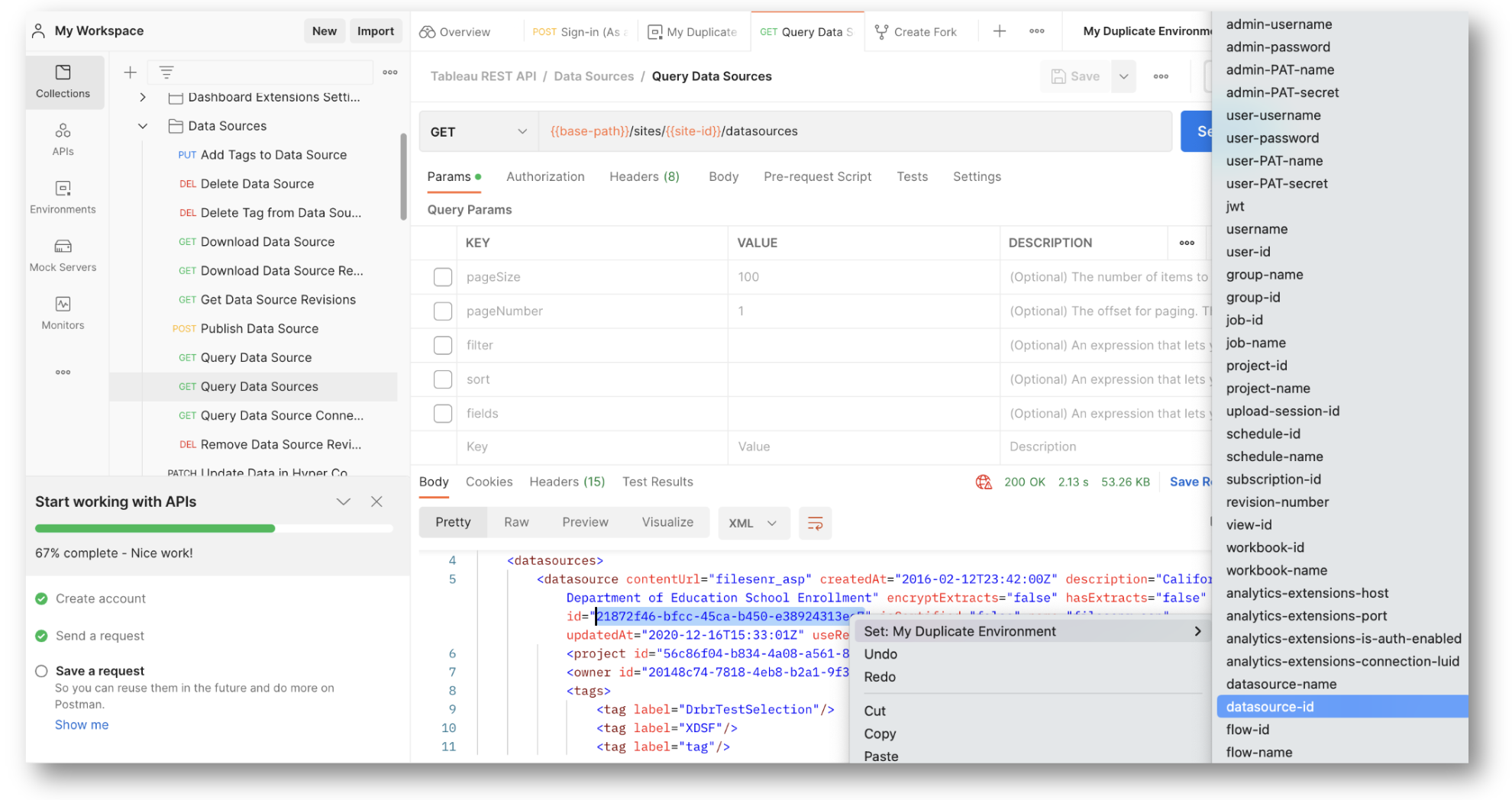Enable the pageSize parameter checkbox
Image resolution: width=1512 pixels, height=800 pixels.
(443, 277)
